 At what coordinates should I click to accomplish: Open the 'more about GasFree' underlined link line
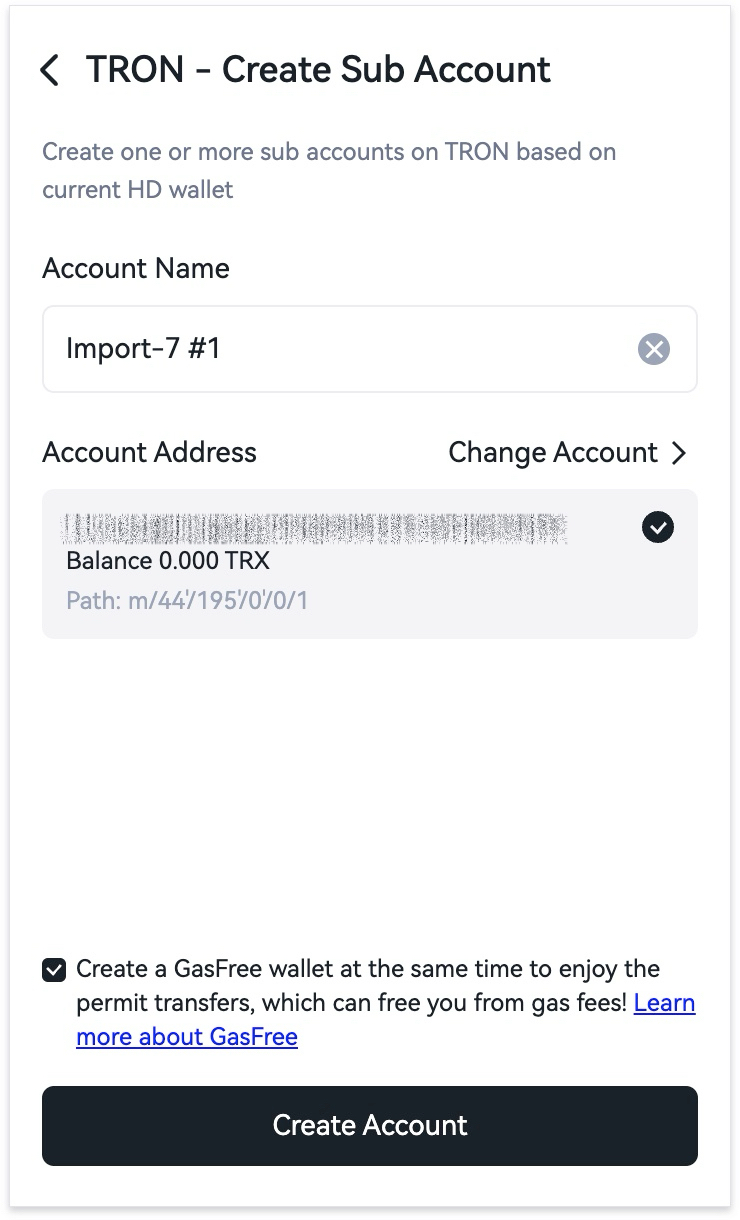tap(187, 1037)
